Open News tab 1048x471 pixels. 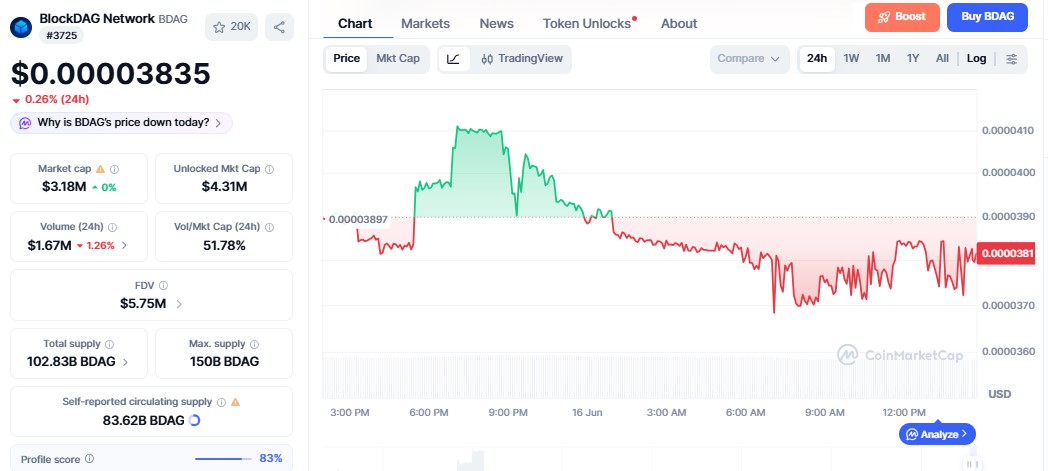point(497,23)
